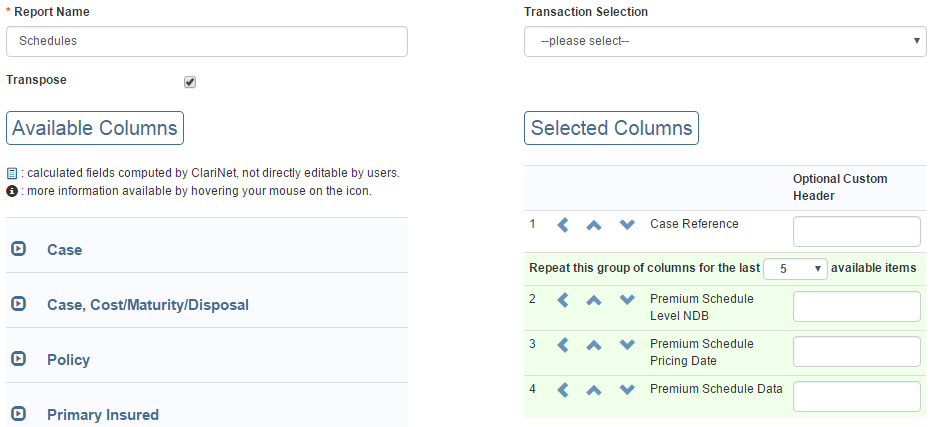Viewport: 941px width, 427px height.
Task: Move Premium Schedule Level NDB up
Action: (594, 300)
